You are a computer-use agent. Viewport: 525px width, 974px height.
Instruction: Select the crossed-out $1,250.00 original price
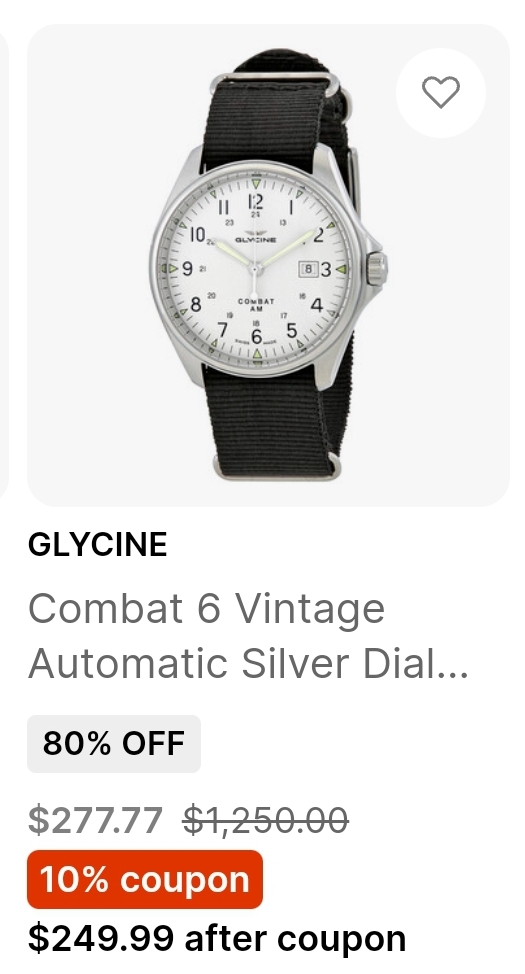[265, 820]
